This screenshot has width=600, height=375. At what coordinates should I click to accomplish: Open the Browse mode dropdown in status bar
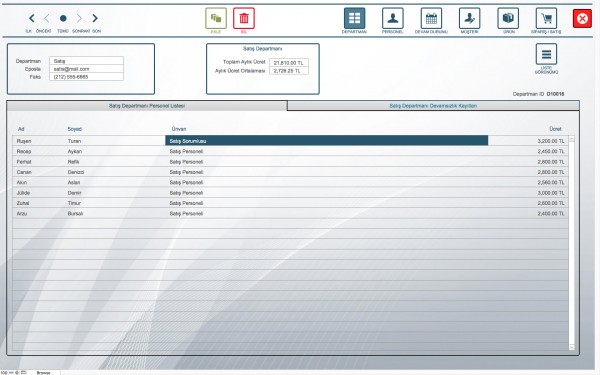[43, 372]
